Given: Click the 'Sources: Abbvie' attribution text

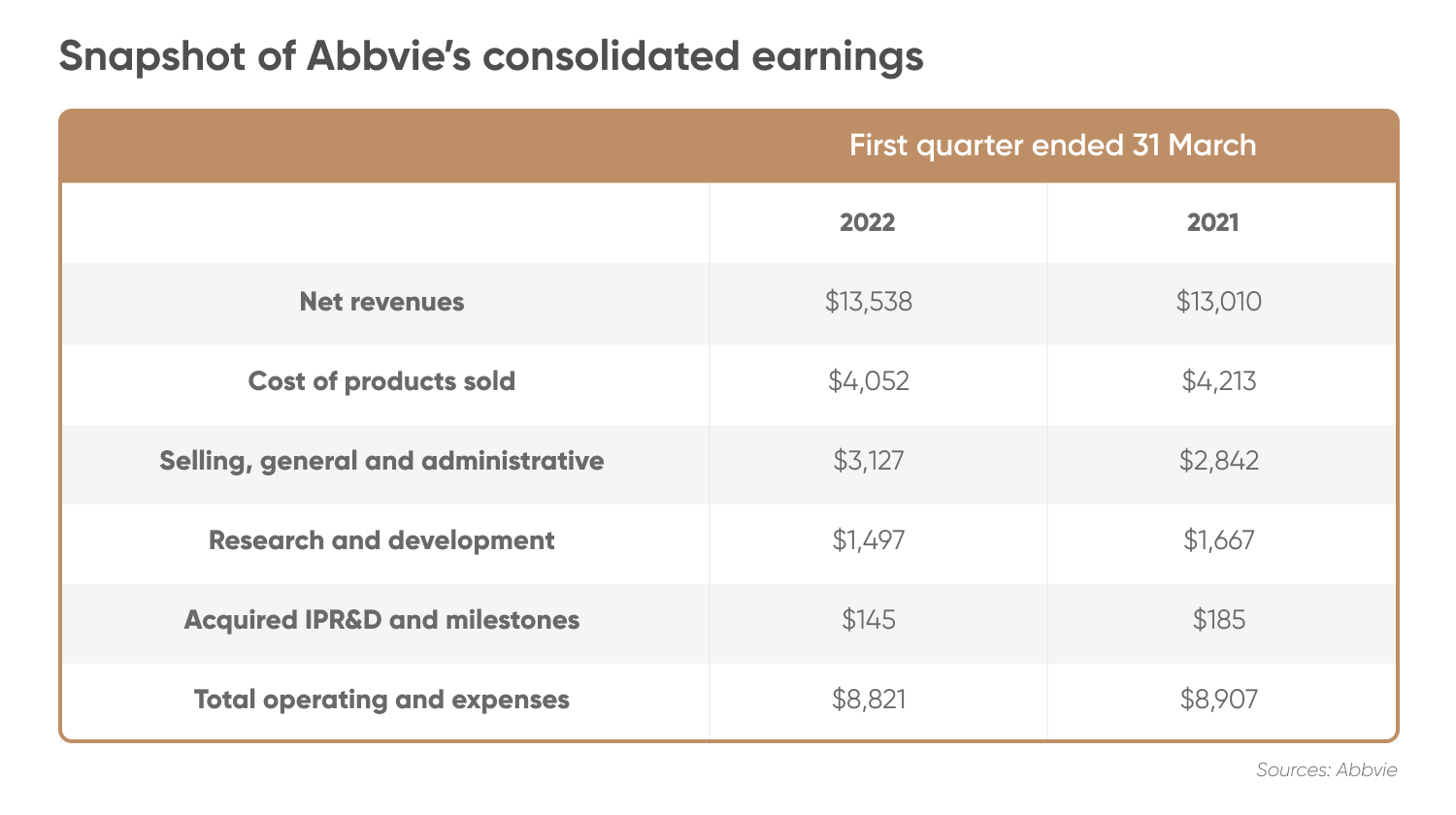Looking at the screenshot, I should click(1326, 770).
